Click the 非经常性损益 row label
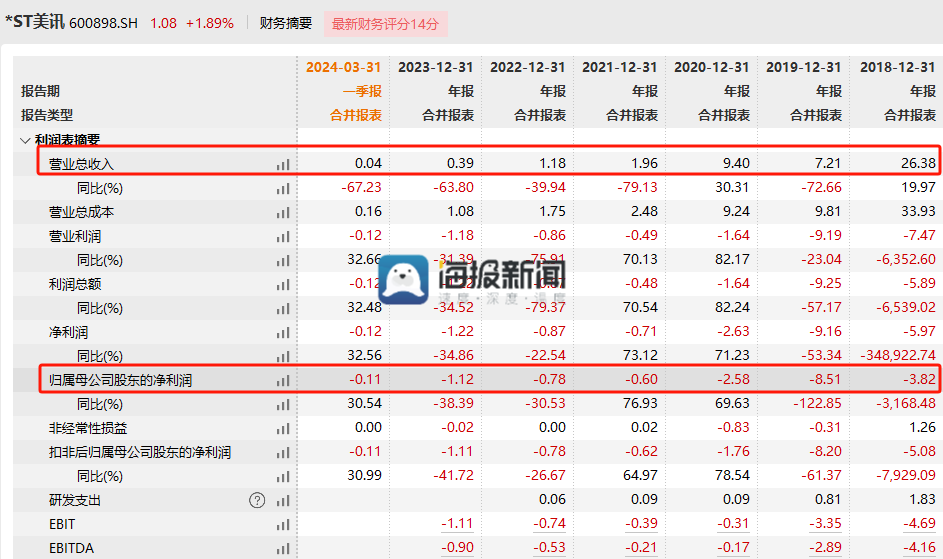The width and height of the screenshot is (943, 559). 88,428
